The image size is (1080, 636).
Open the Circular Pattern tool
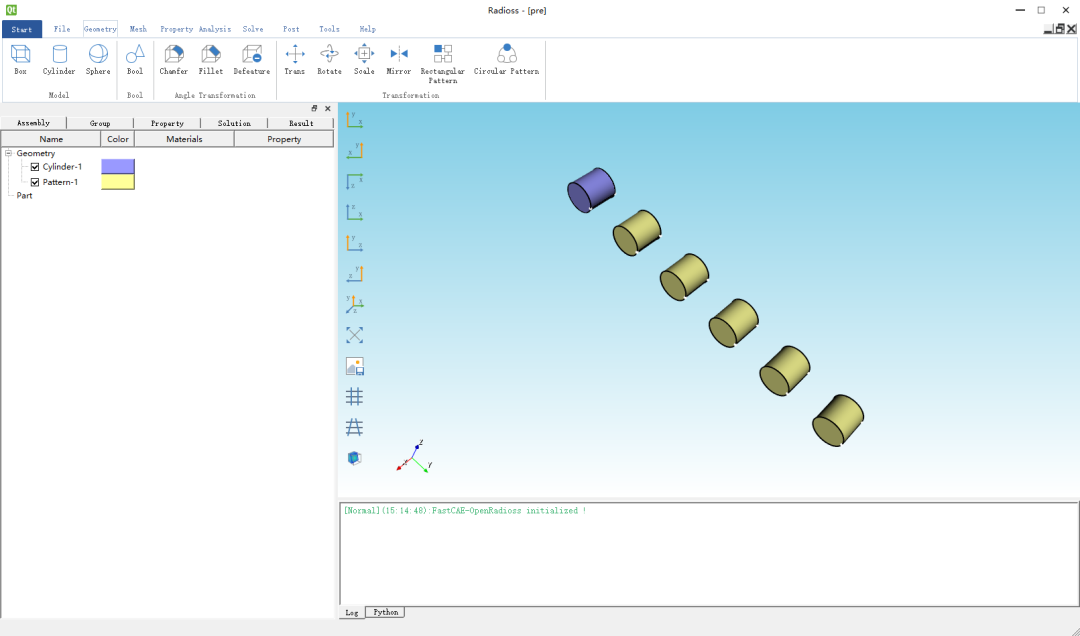(x=506, y=59)
